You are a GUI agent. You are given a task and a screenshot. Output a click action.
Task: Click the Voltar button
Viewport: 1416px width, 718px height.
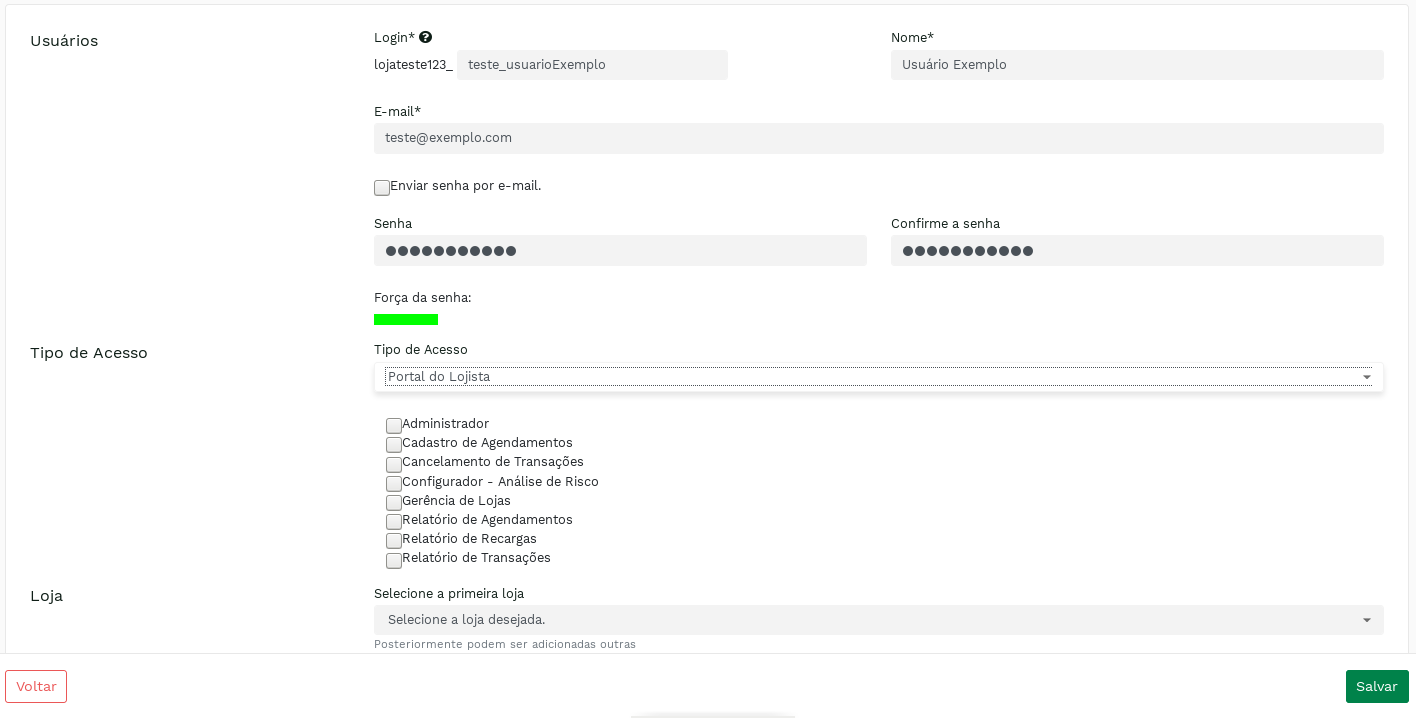pyautogui.click(x=36, y=686)
